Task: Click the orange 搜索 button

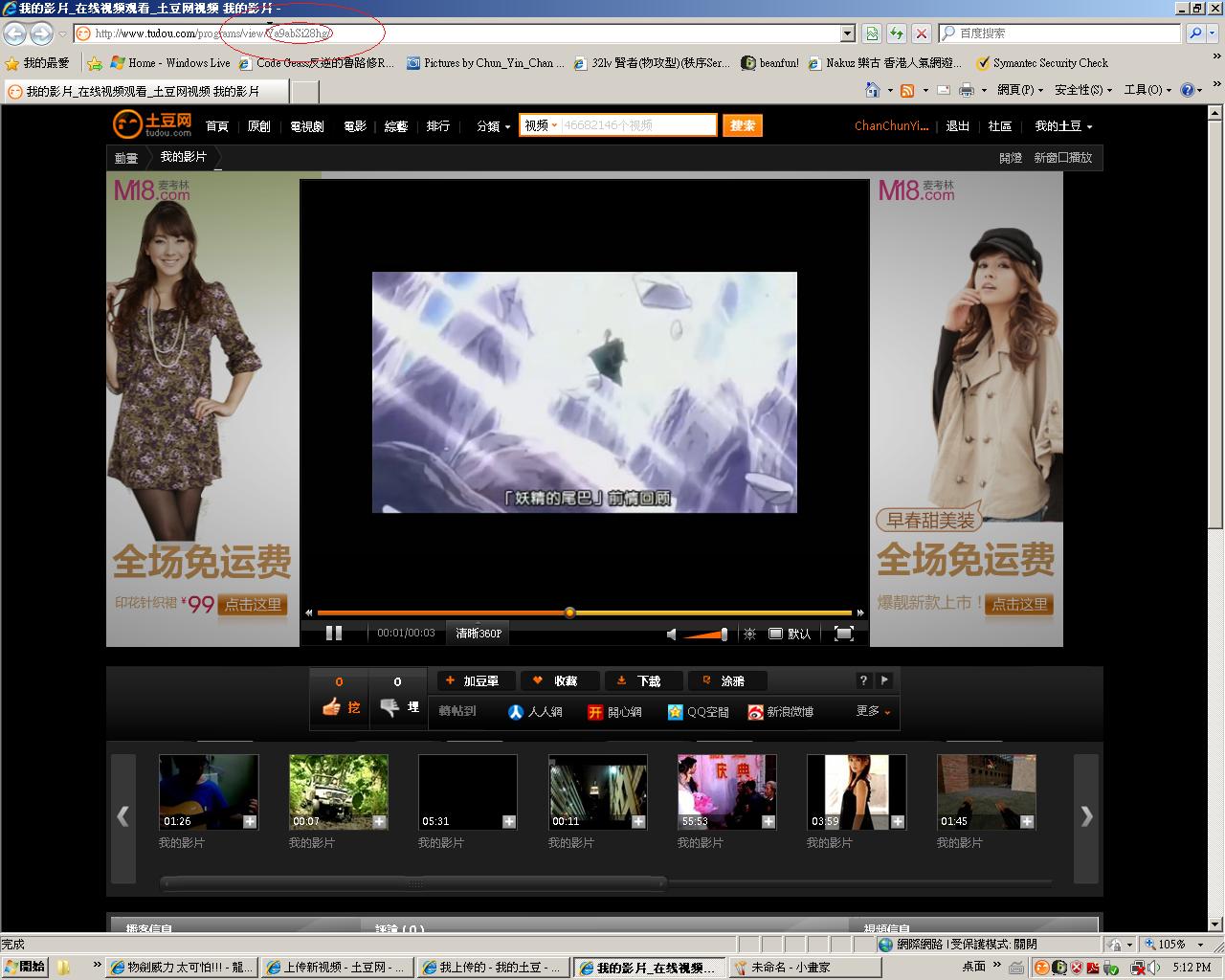Action: click(743, 125)
